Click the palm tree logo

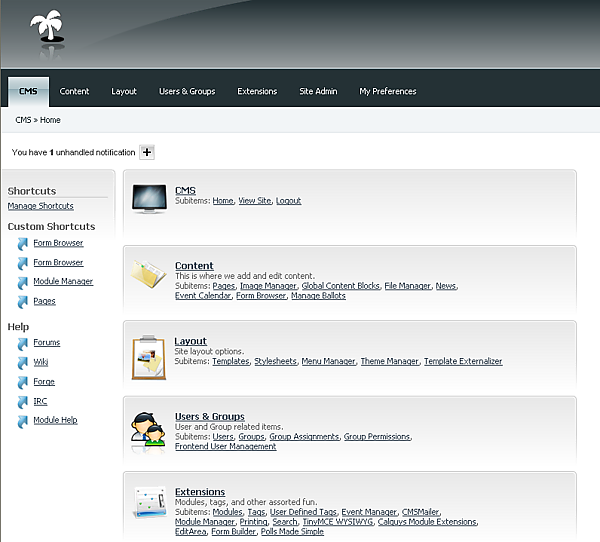coord(46,32)
